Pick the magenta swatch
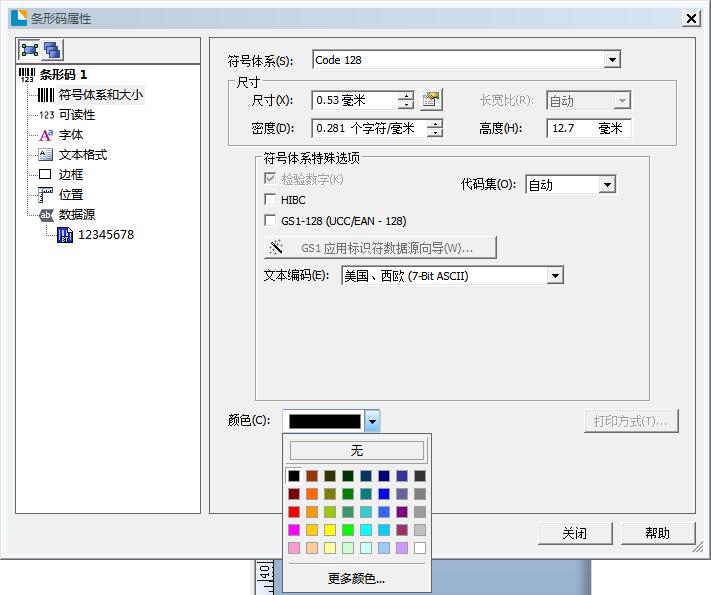Image resolution: width=711 pixels, height=595 pixels. [x=294, y=530]
